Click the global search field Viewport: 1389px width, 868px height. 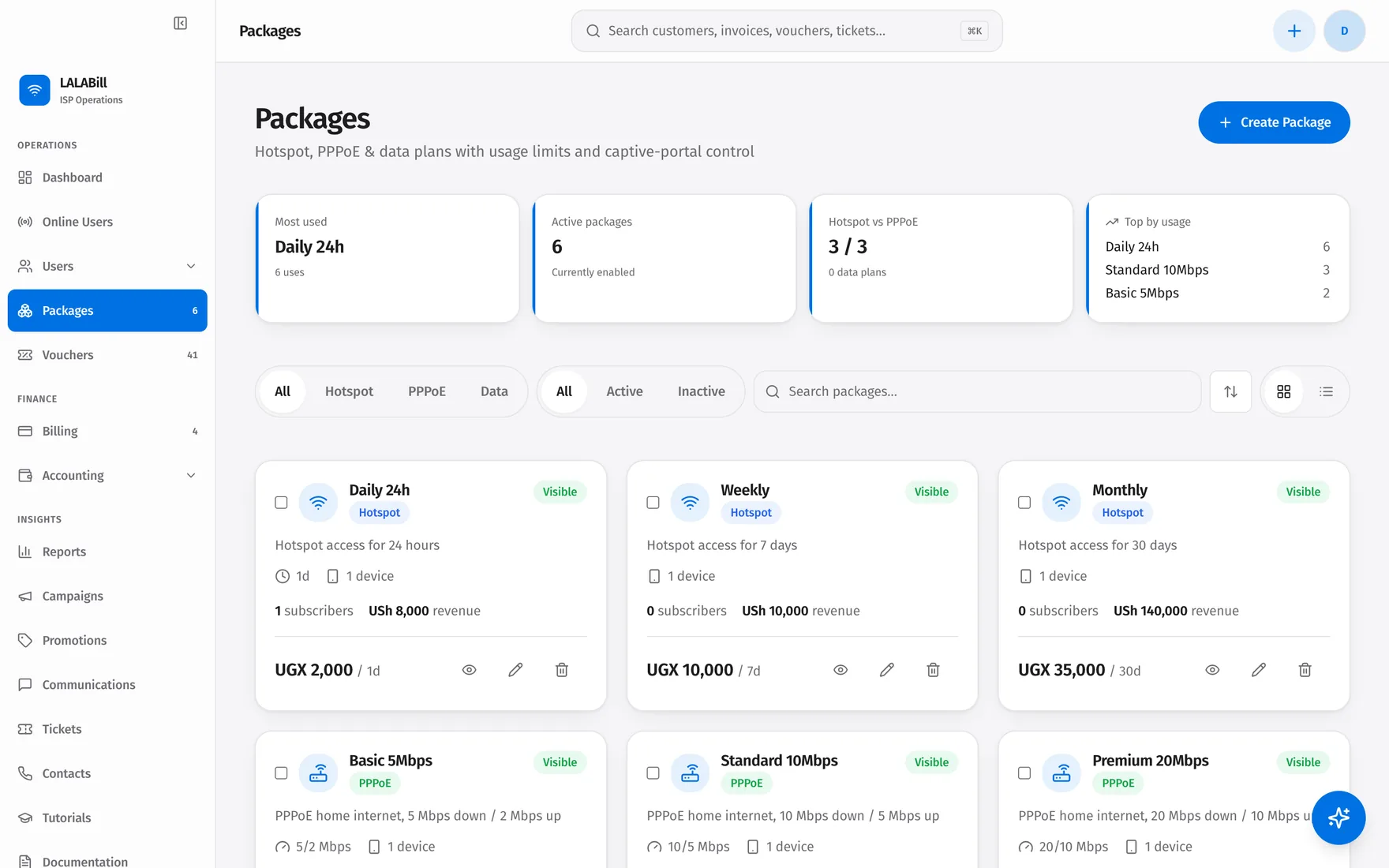(x=787, y=31)
